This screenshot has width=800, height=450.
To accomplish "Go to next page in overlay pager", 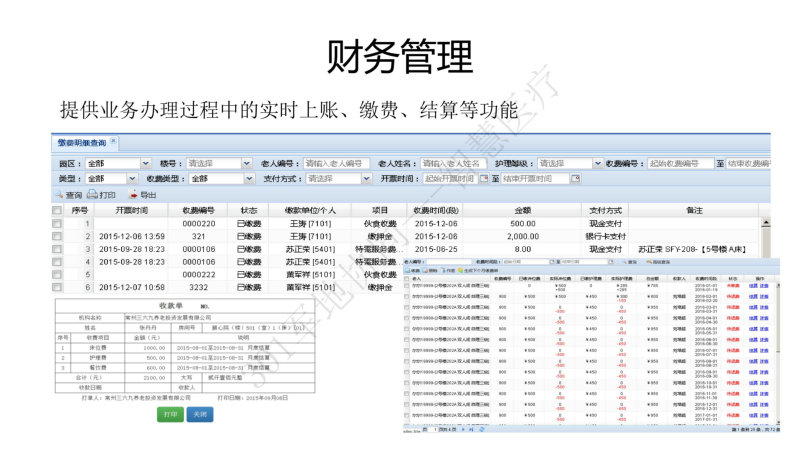I will click(x=463, y=430).
